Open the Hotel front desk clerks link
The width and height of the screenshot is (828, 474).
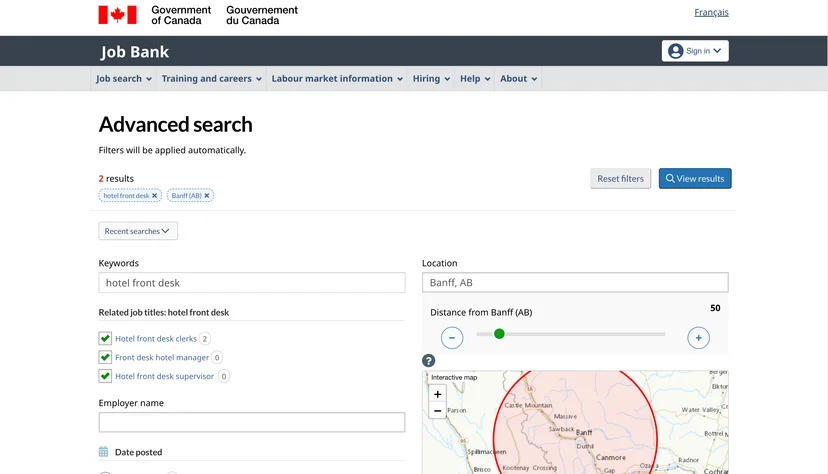pos(156,338)
